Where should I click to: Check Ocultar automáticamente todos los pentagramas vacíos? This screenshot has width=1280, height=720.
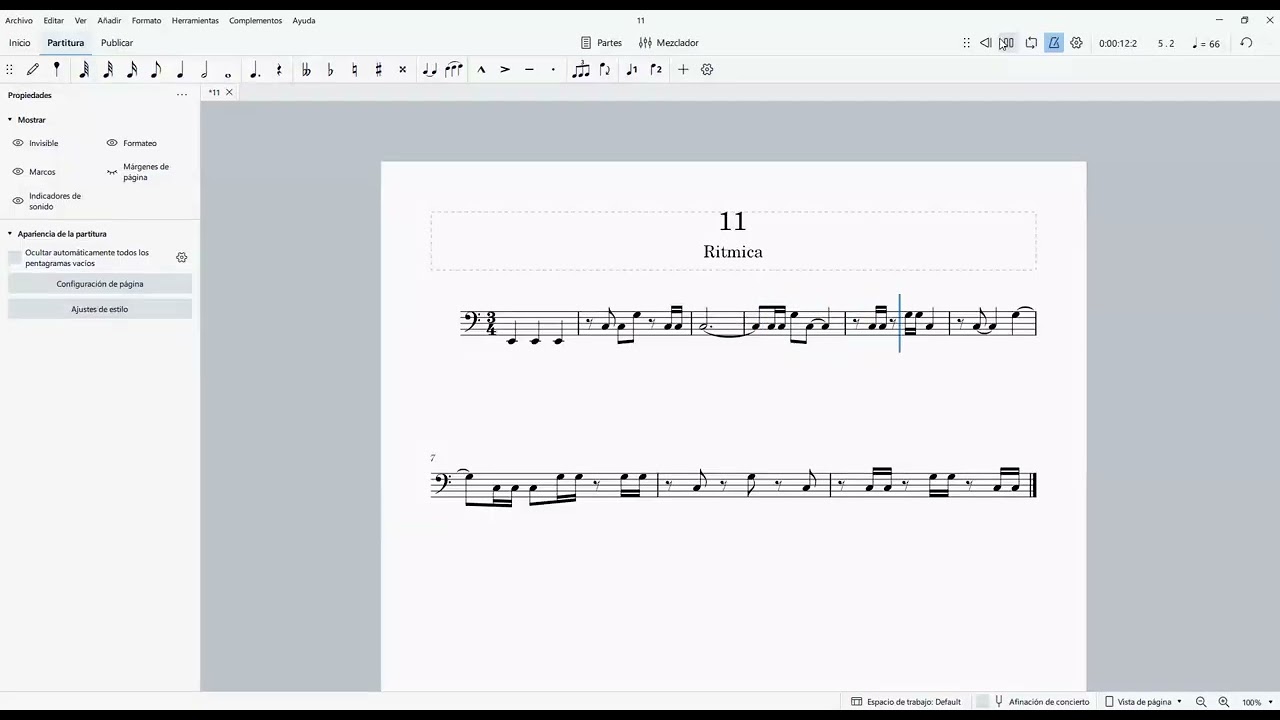(x=15, y=258)
